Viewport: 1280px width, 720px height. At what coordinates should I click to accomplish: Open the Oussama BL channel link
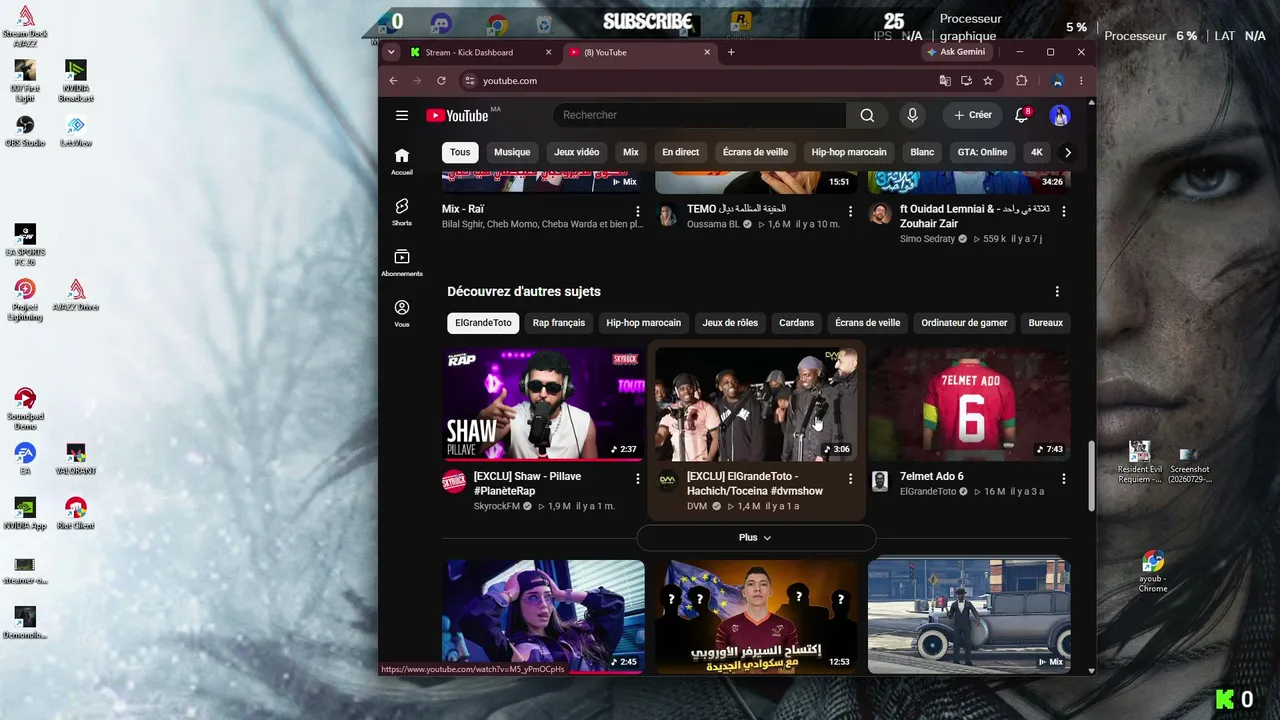(x=713, y=224)
